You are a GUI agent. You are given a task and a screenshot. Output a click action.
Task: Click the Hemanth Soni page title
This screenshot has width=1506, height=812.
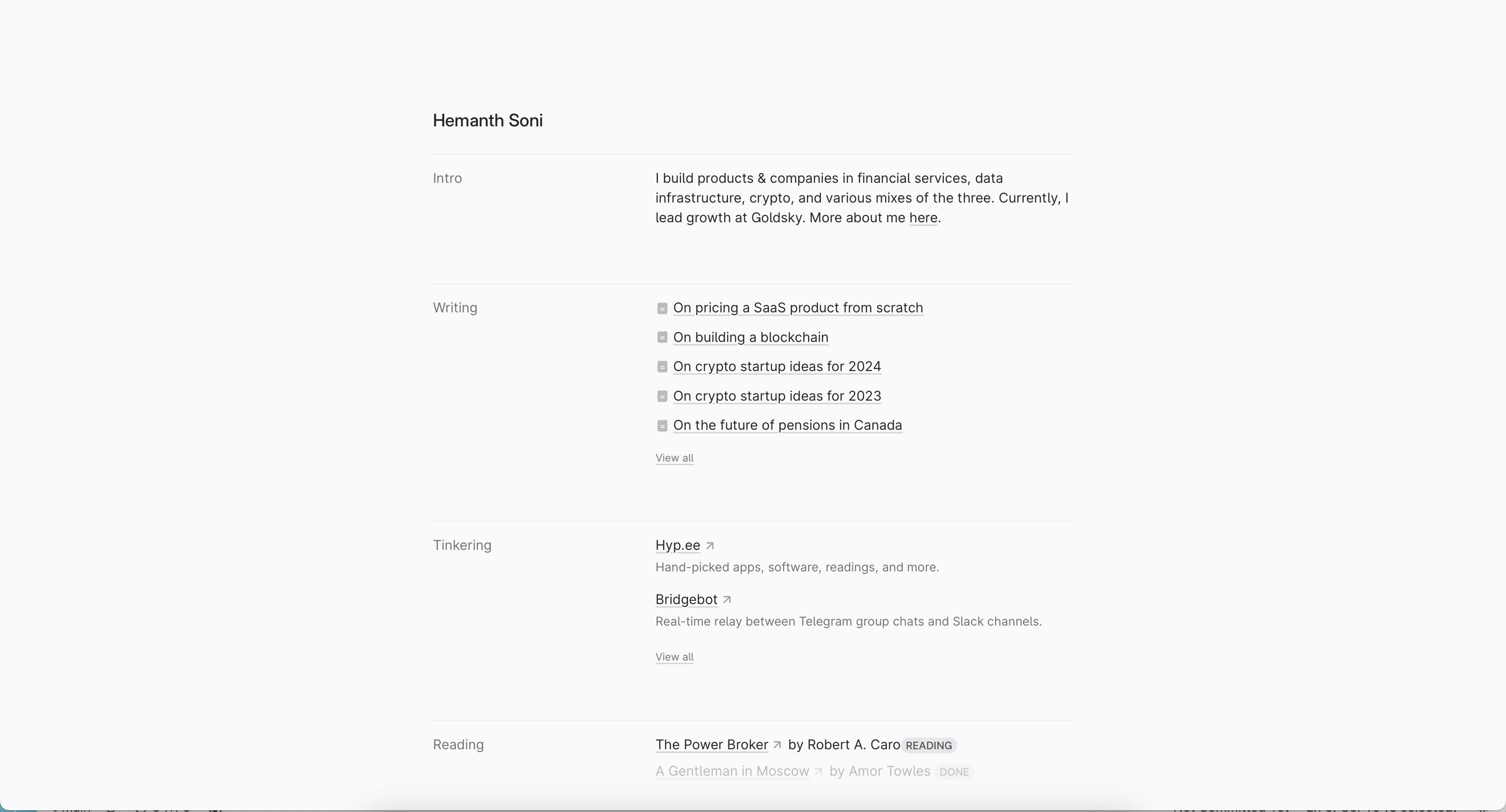coord(488,121)
